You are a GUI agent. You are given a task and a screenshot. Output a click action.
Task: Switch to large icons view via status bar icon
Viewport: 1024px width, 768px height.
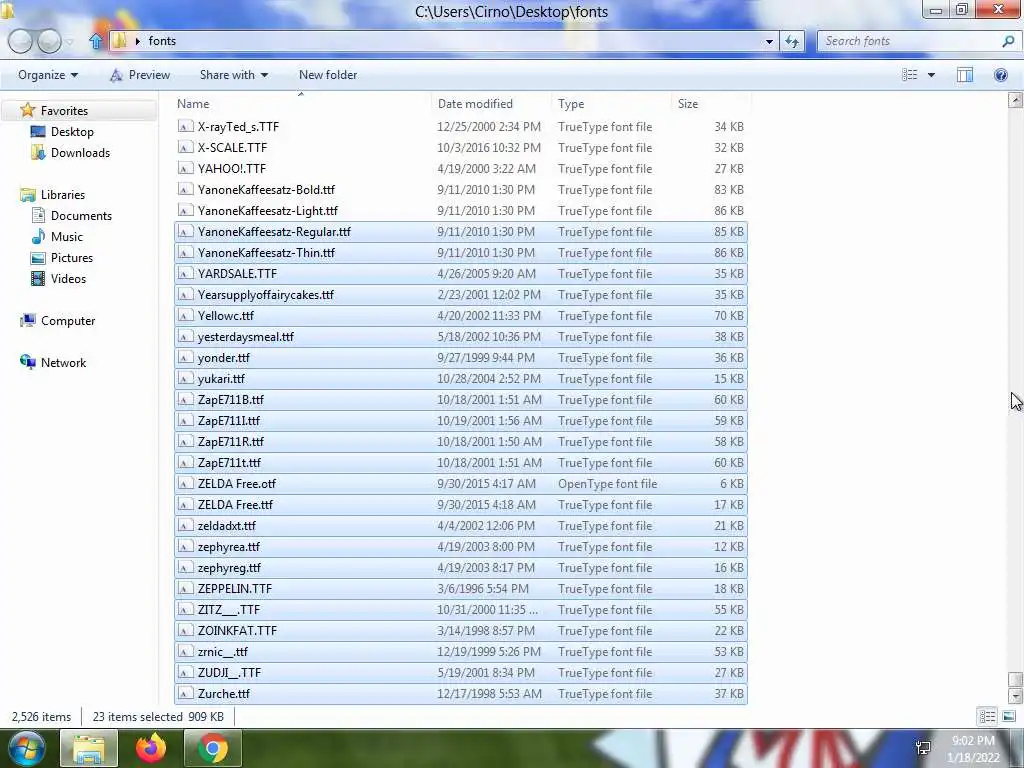[x=1009, y=717]
